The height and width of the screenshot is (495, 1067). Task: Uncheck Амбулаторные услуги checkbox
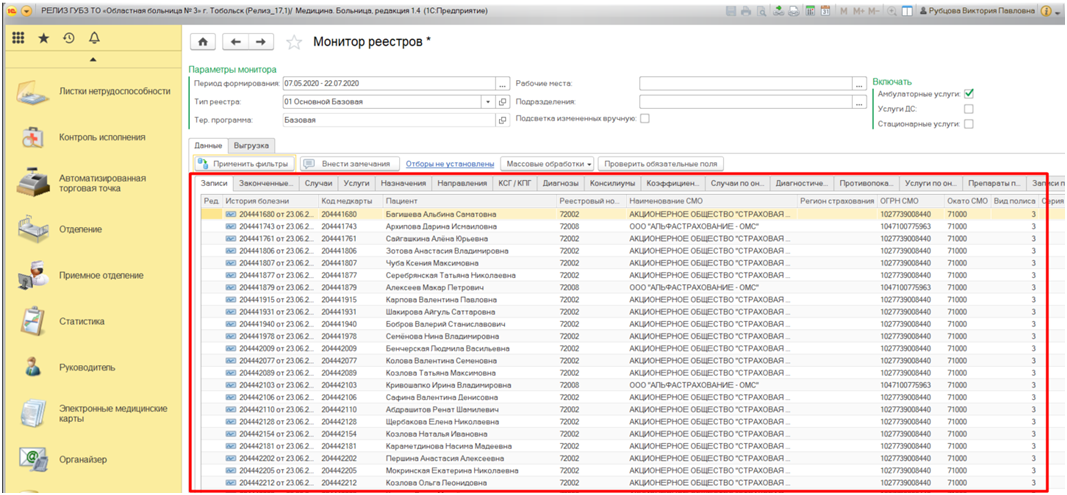tap(968, 94)
